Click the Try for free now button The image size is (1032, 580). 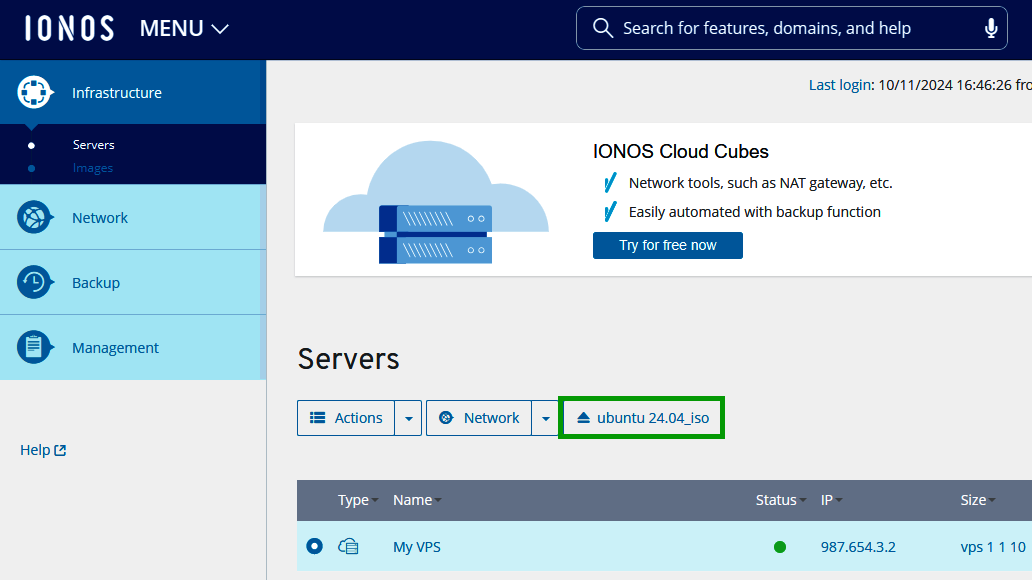667,245
